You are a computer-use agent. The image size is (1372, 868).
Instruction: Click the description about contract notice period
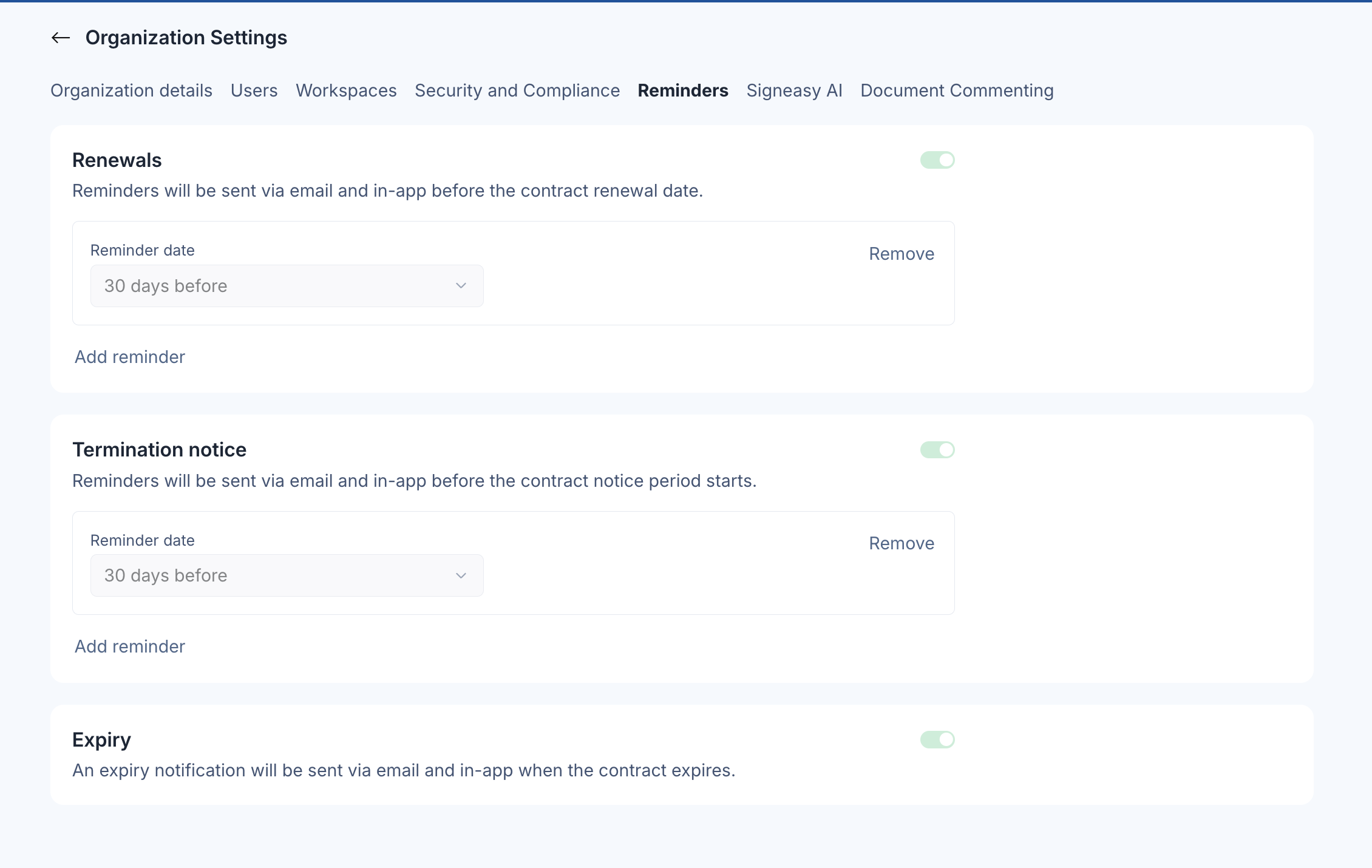[415, 481]
